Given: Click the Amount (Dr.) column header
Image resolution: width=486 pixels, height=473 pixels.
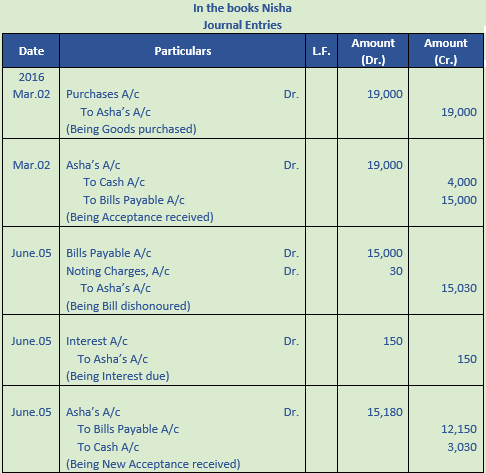Looking at the screenshot, I should [373, 51].
